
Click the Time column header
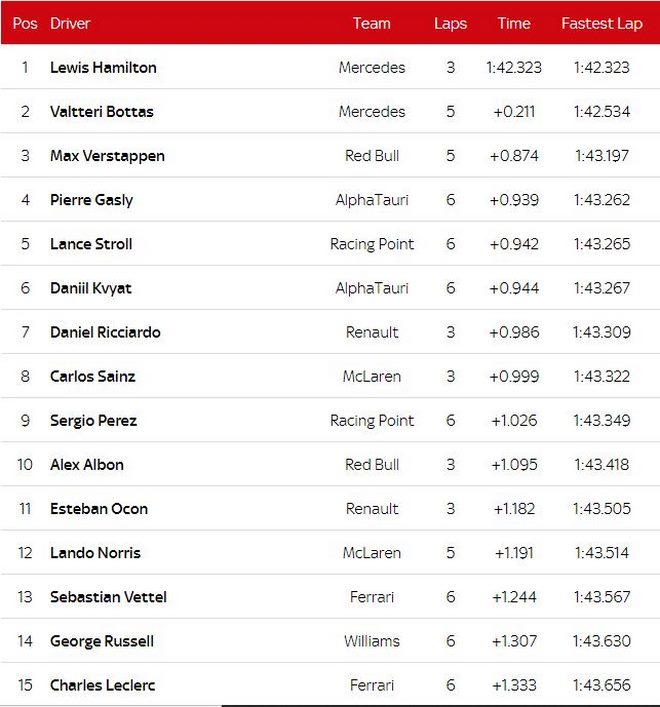coord(513,23)
